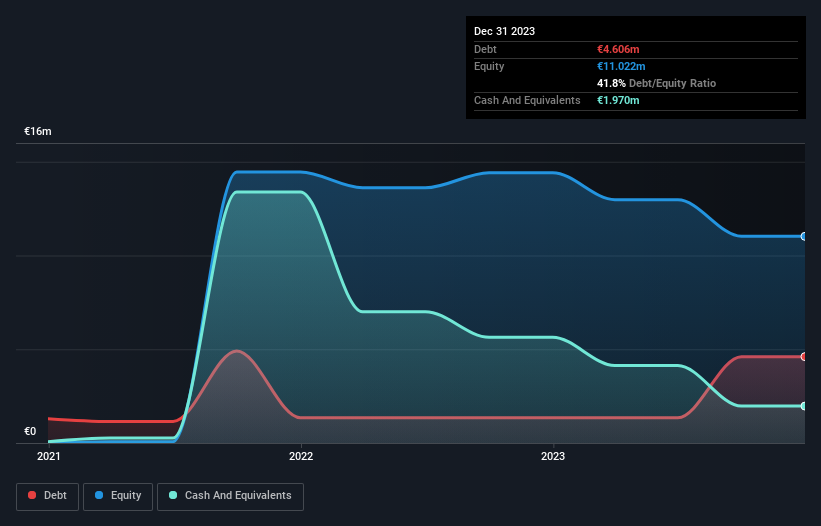Click the €0 y-axis label
Image resolution: width=821 pixels, height=526 pixels.
coord(30,431)
